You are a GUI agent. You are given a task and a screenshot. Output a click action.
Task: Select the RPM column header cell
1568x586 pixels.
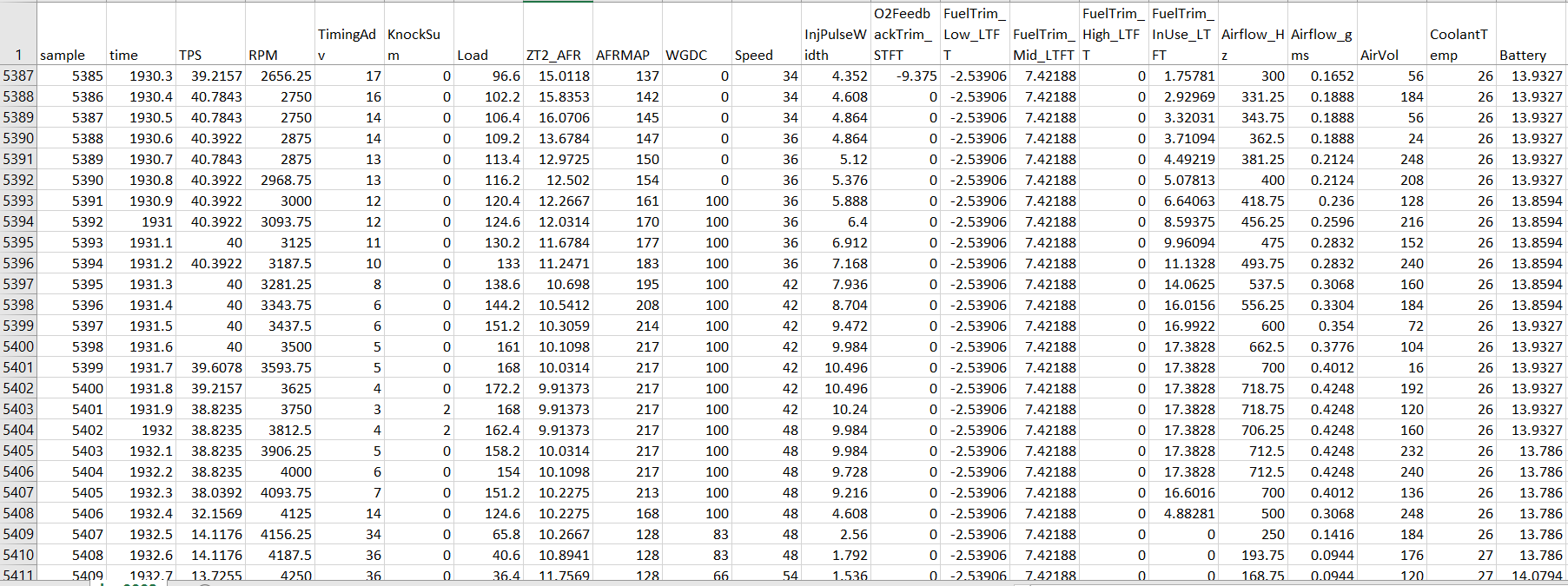[279, 35]
